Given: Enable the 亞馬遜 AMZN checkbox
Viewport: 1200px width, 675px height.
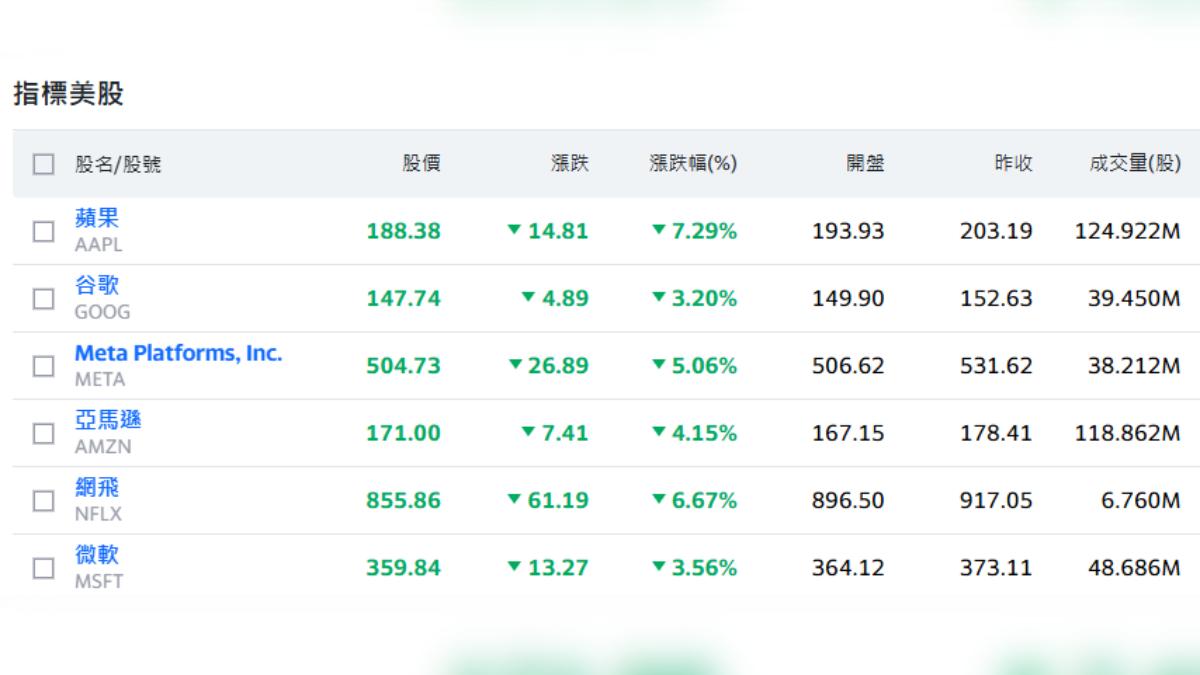Looking at the screenshot, I should pos(43,433).
